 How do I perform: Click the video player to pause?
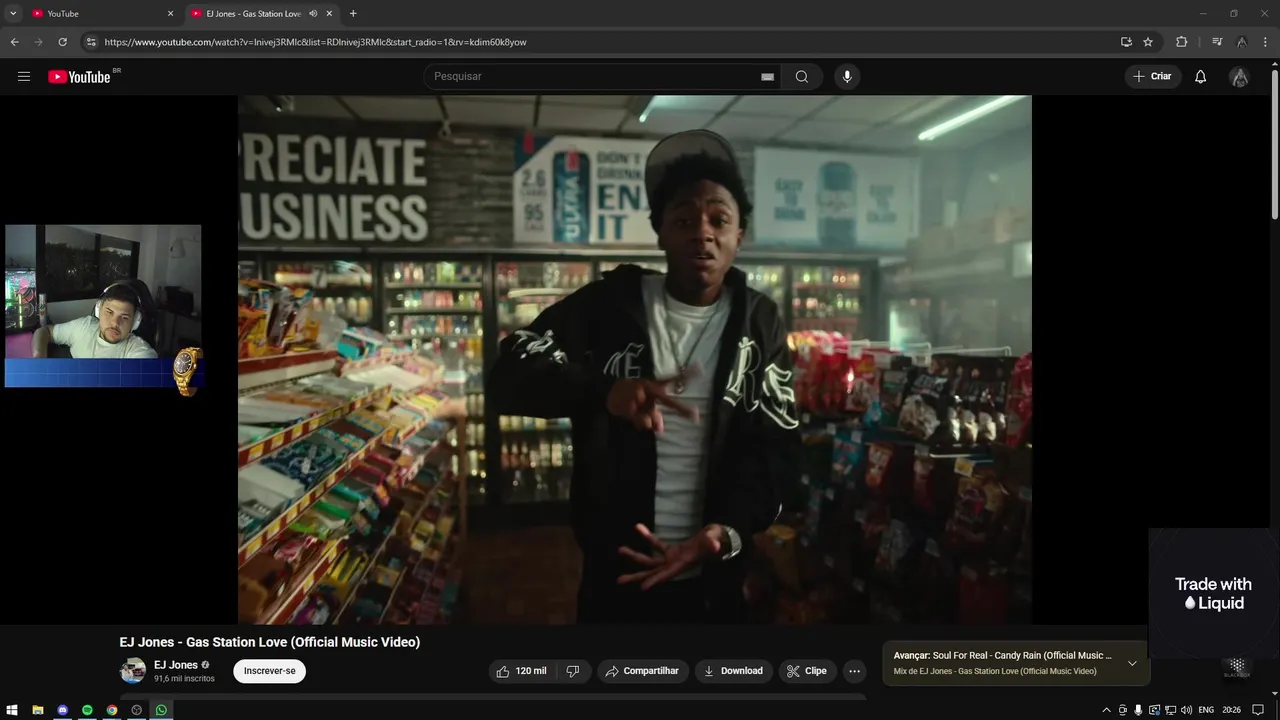coord(634,360)
